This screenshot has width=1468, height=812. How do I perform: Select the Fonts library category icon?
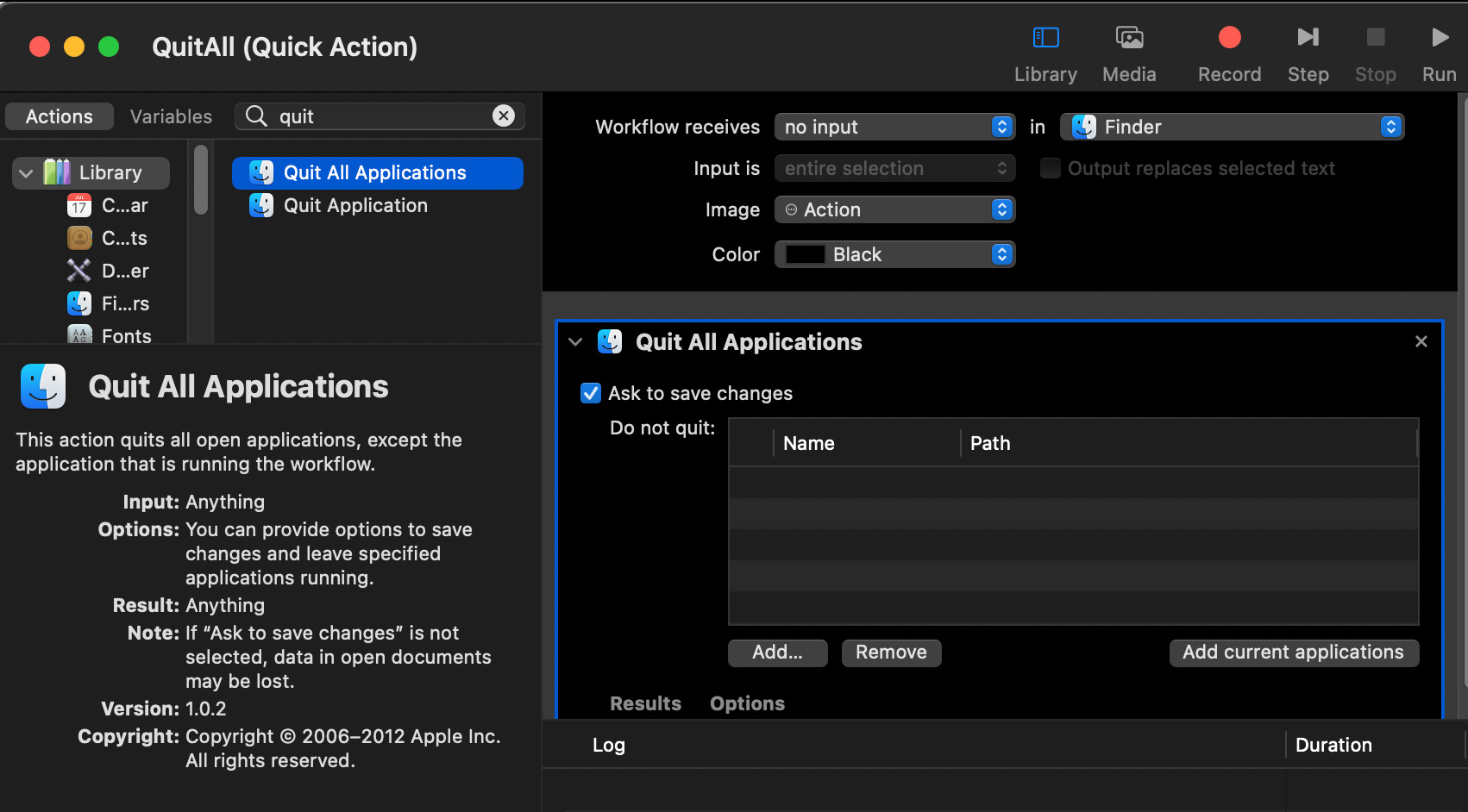coord(79,336)
